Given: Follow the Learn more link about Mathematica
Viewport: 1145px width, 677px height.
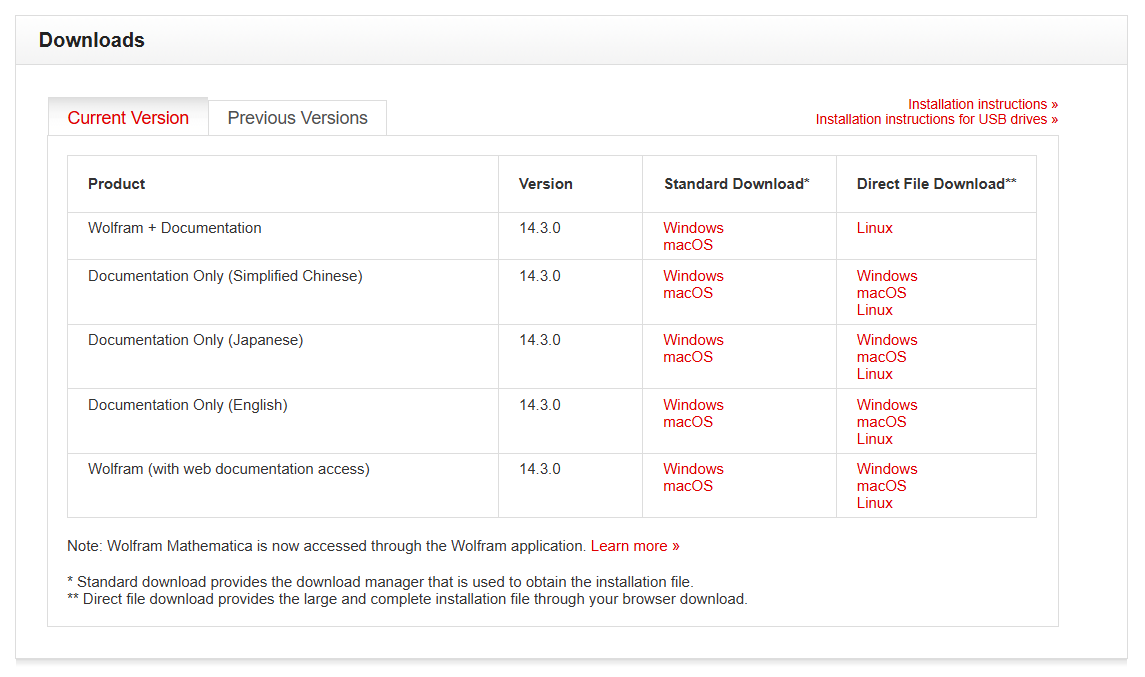Looking at the screenshot, I should [635, 546].
